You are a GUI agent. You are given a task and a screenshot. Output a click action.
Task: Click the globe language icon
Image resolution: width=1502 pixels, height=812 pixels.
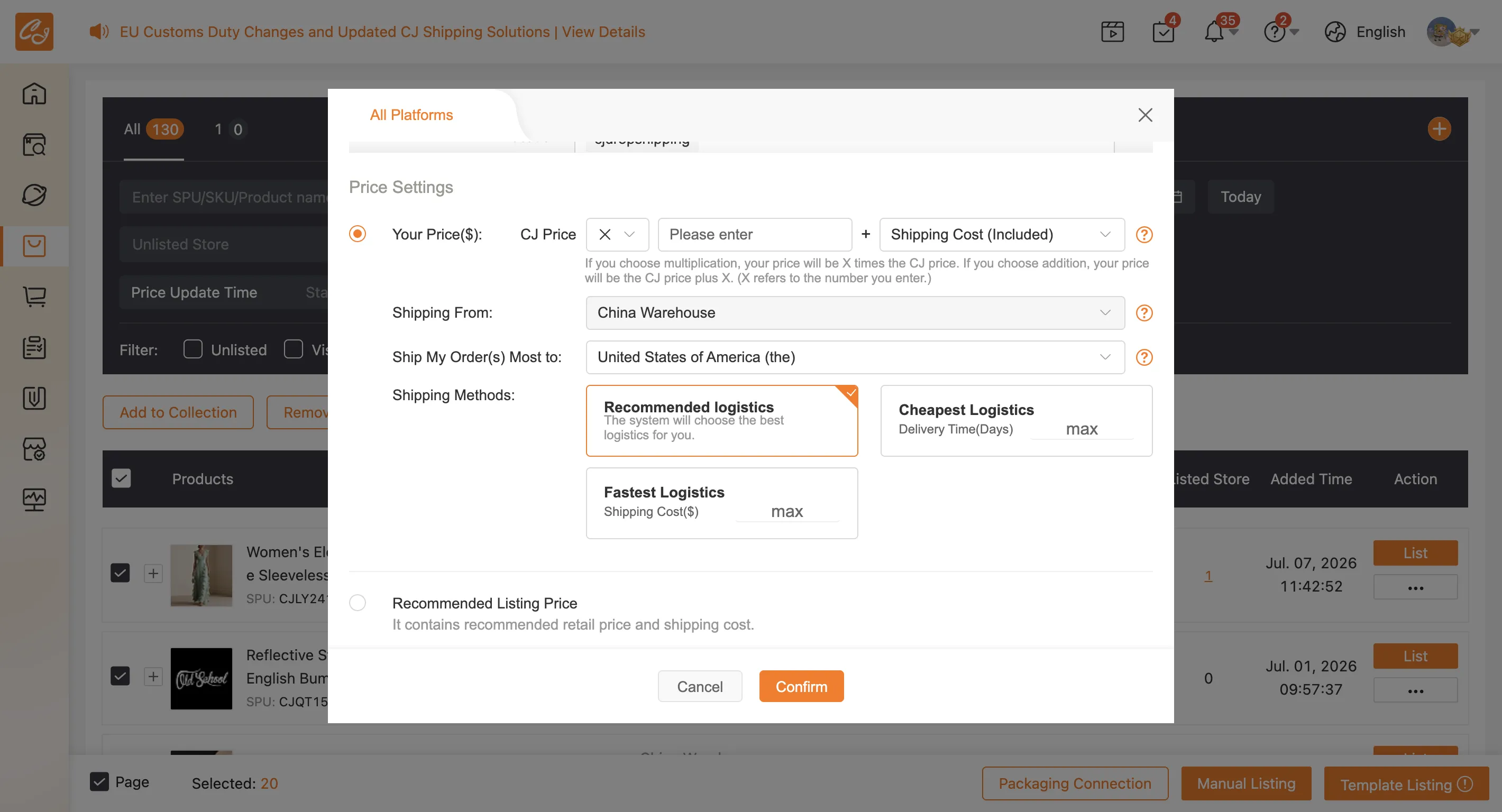(x=1335, y=32)
